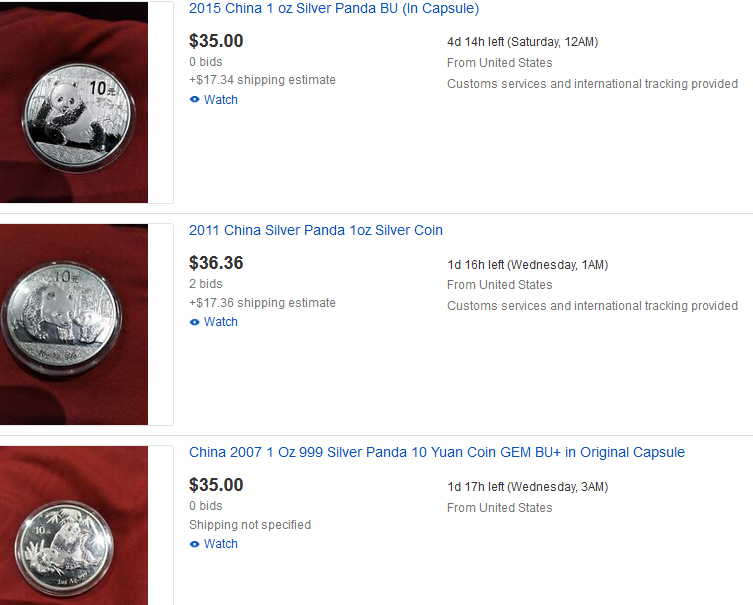This screenshot has height=605, width=753.
Task: Click the +$17.36 shipping estimate text
Action: pos(262,303)
